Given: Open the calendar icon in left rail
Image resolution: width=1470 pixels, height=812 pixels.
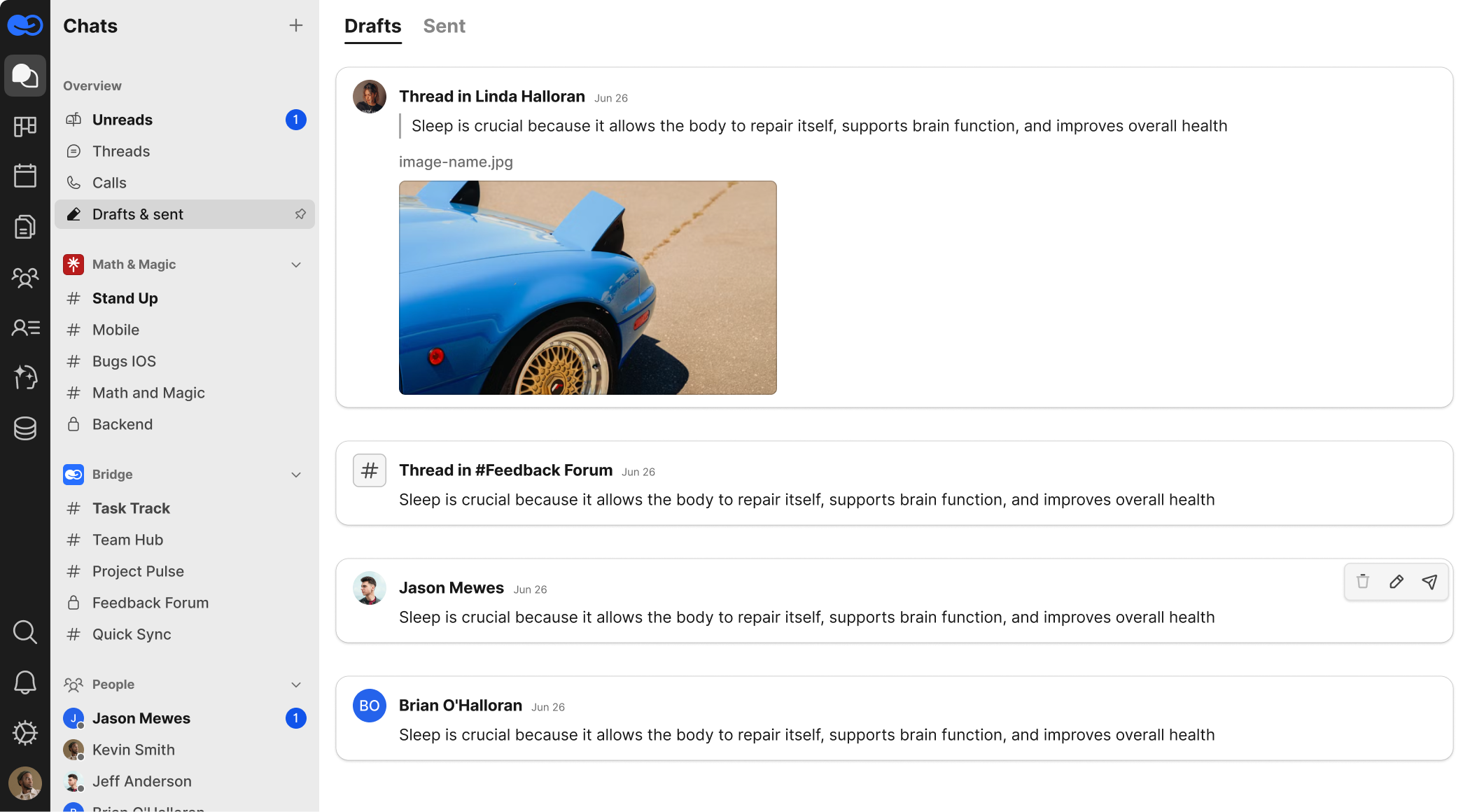Looking at the screenshot, I should (x=25, y=176).
